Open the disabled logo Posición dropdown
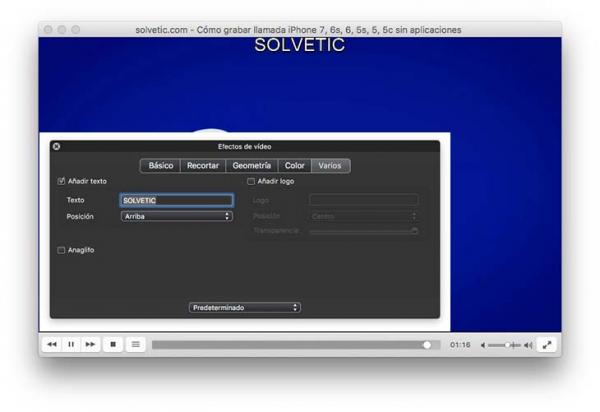 pos(364,217)
